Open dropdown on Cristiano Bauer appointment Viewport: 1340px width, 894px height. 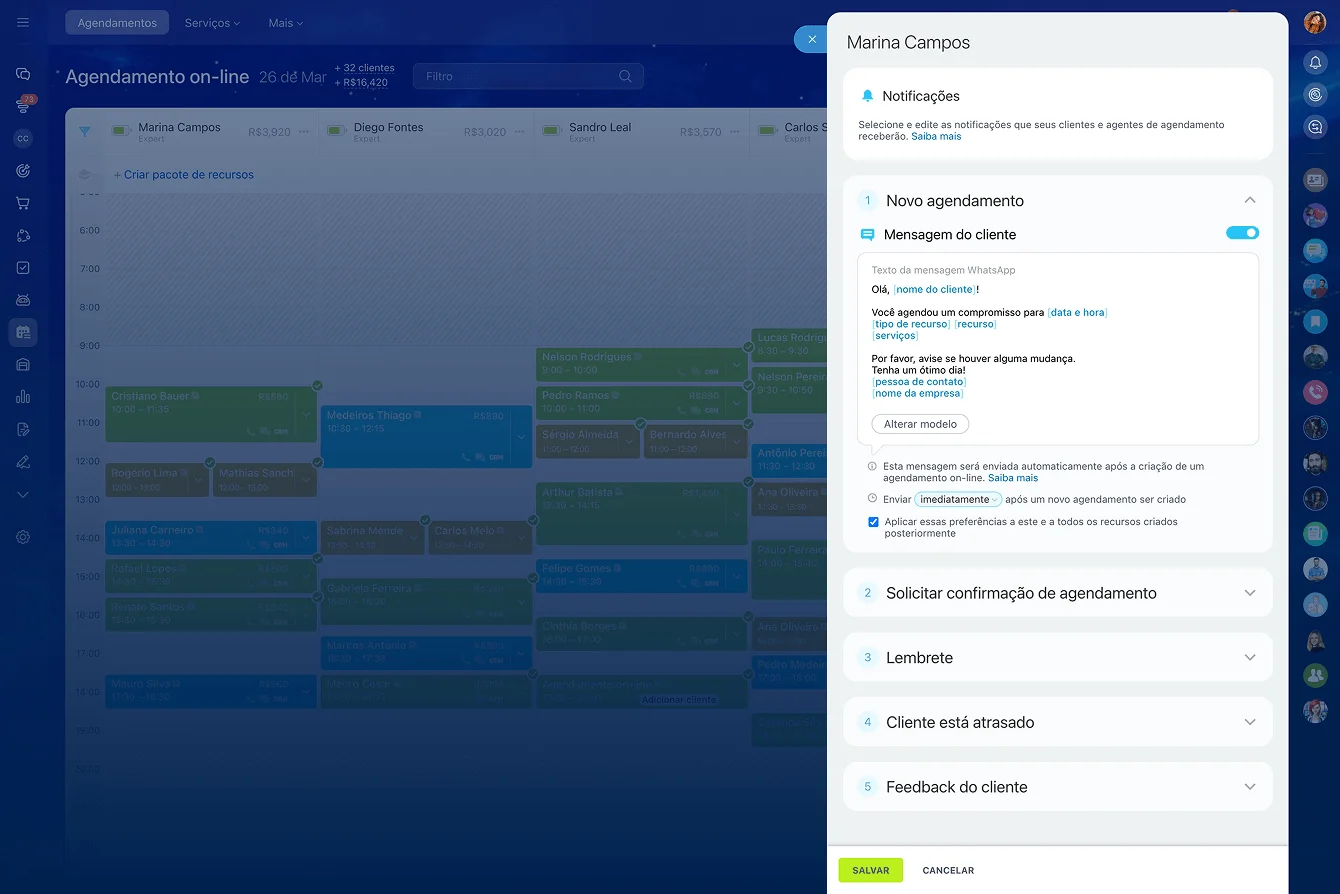click(305, 414)
